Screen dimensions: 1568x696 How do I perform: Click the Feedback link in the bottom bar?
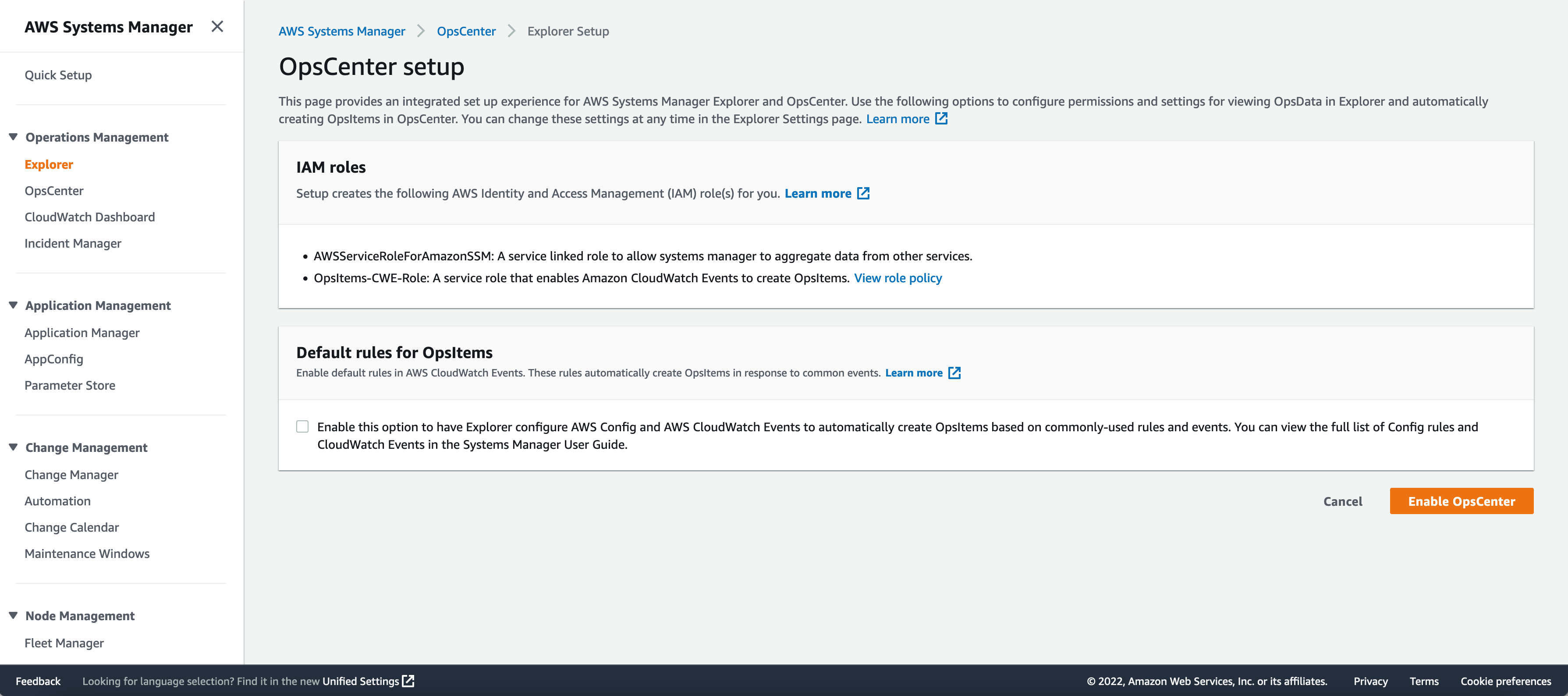(x=38, y=681)
